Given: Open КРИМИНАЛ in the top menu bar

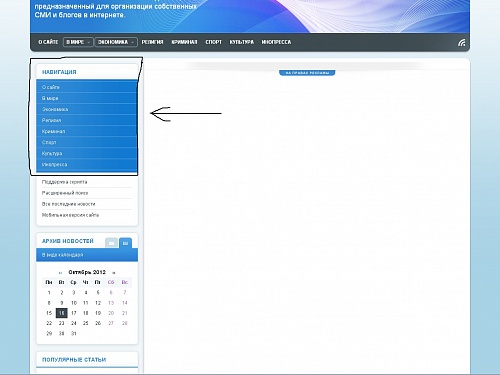Looking at the screenshot, I should point(184,42).
